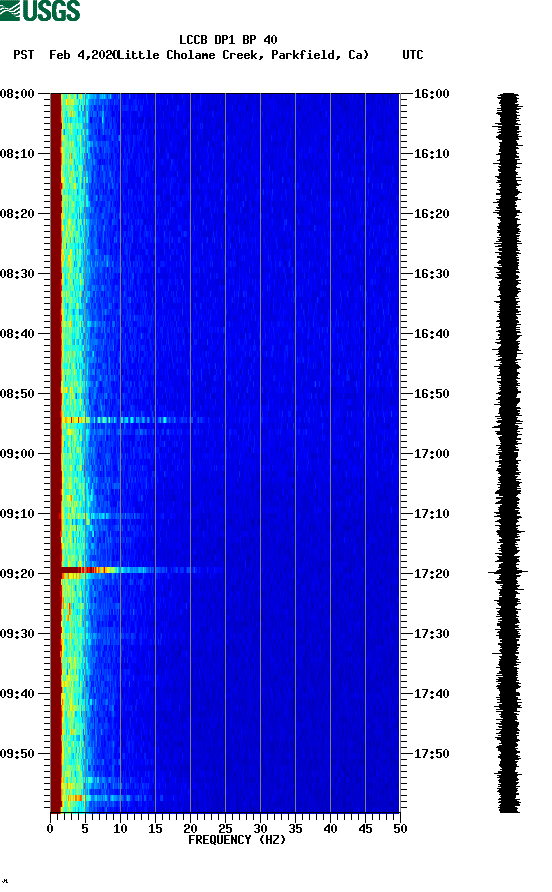The width and height of the screenshot is (552, 892).
Task: Click the 16:30 UTC time label
Action: (x=431, y=274)
